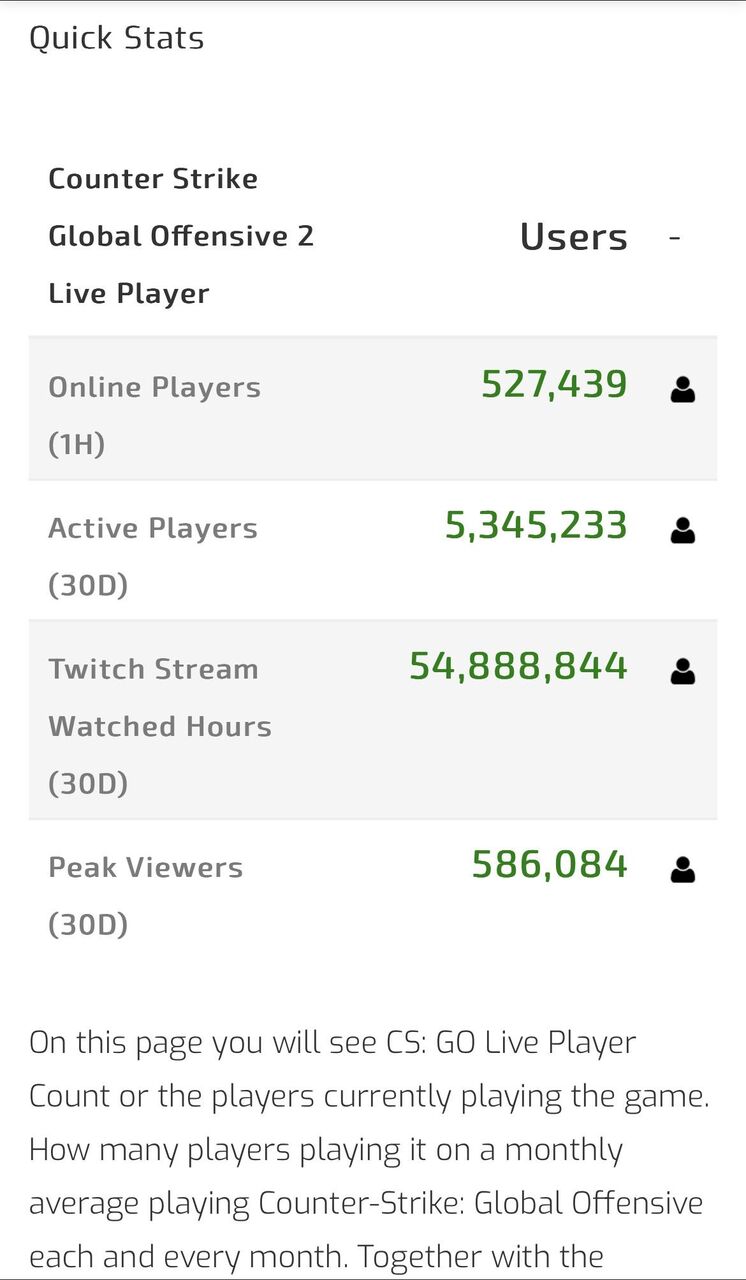Click the 5,345,233 active players value
The height and width of the screenshot is (1280, 746).
click(x=536, y=525)
